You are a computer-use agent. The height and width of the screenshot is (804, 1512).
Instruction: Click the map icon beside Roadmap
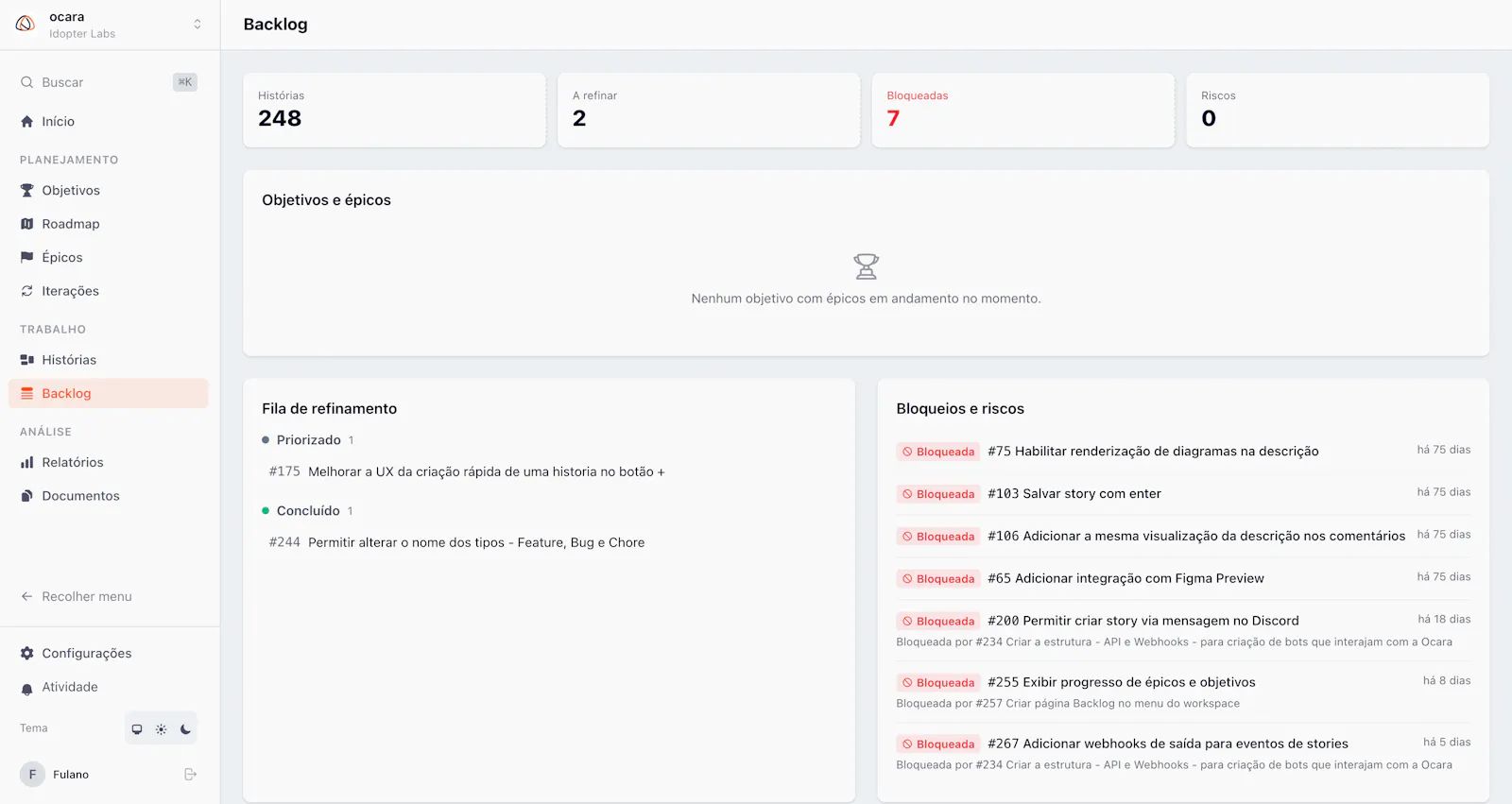point(26,224)
